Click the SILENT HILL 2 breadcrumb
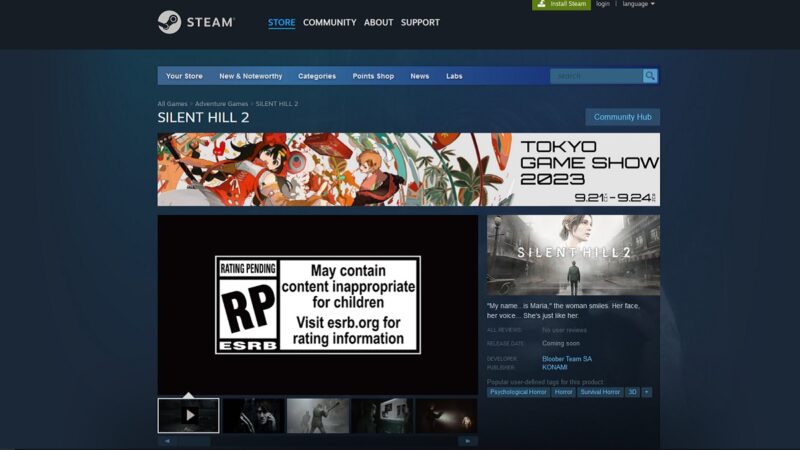Image resolution: width=800 pixels, height=450 pixels. [277, 104]
